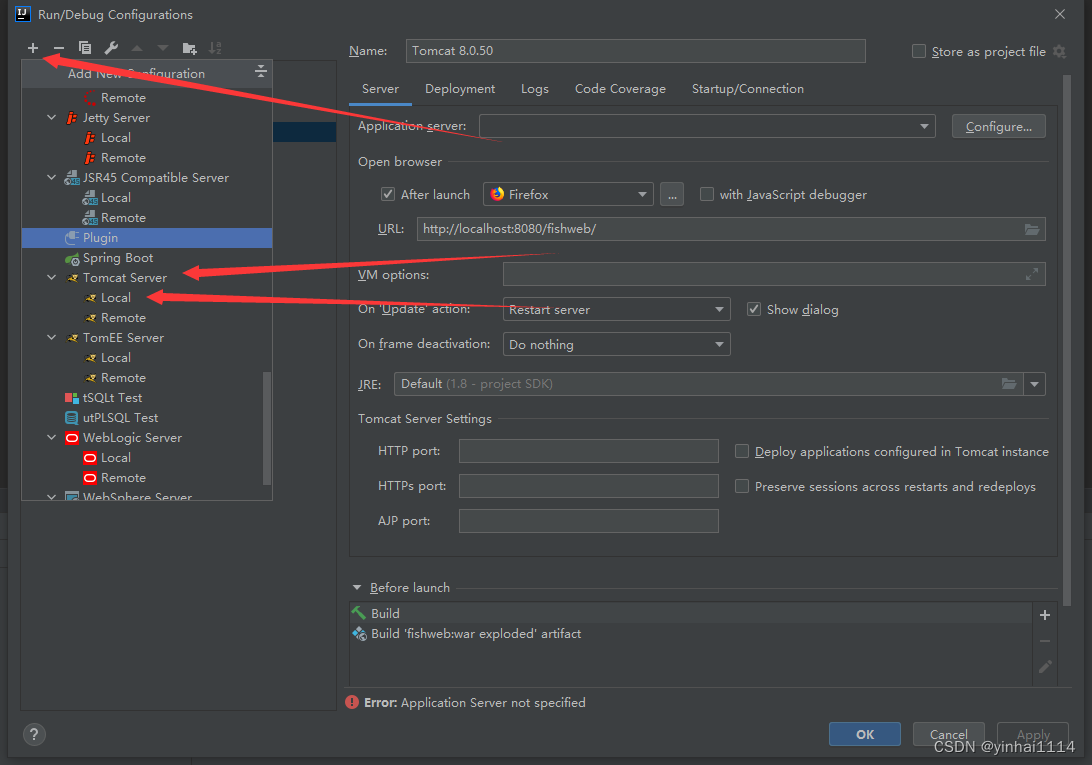
Task: Click in the HTTP port field
Action: pos(588,451)
